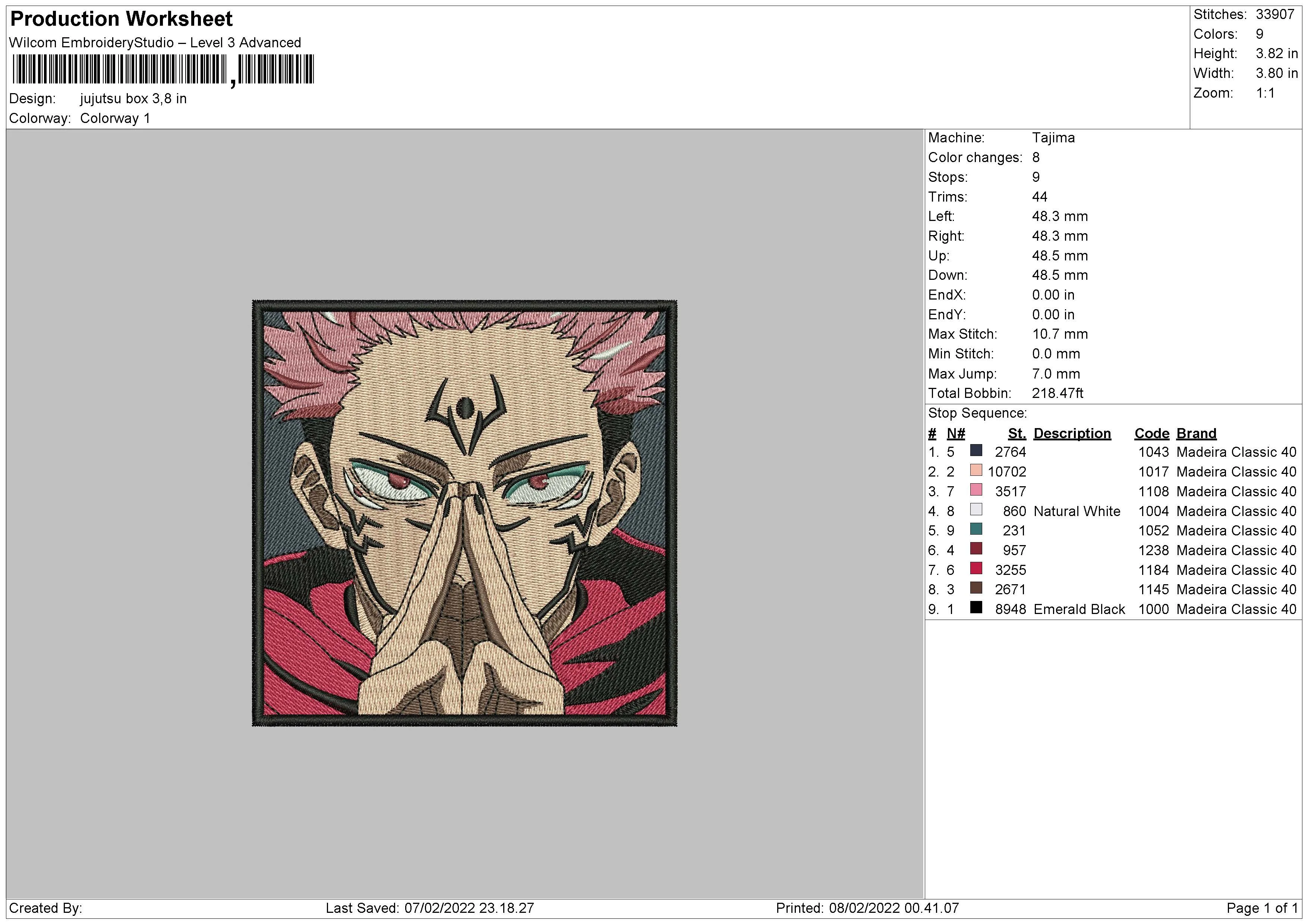Click 'Printed: 08/02/2022 00.41.07' footer text
The width and height of the screenshot is (1308, 924).
[x=867, y=908]
